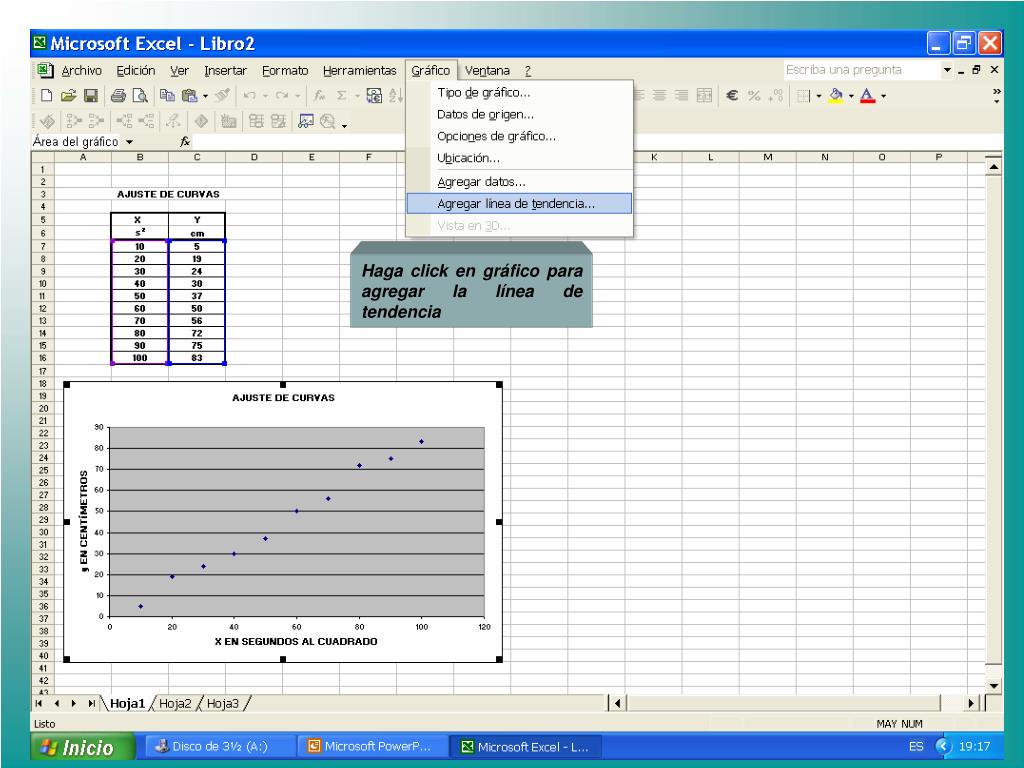Click the Inicio start button
The height and width of the screenshot is (768, 1024).
tap(83, 747)
